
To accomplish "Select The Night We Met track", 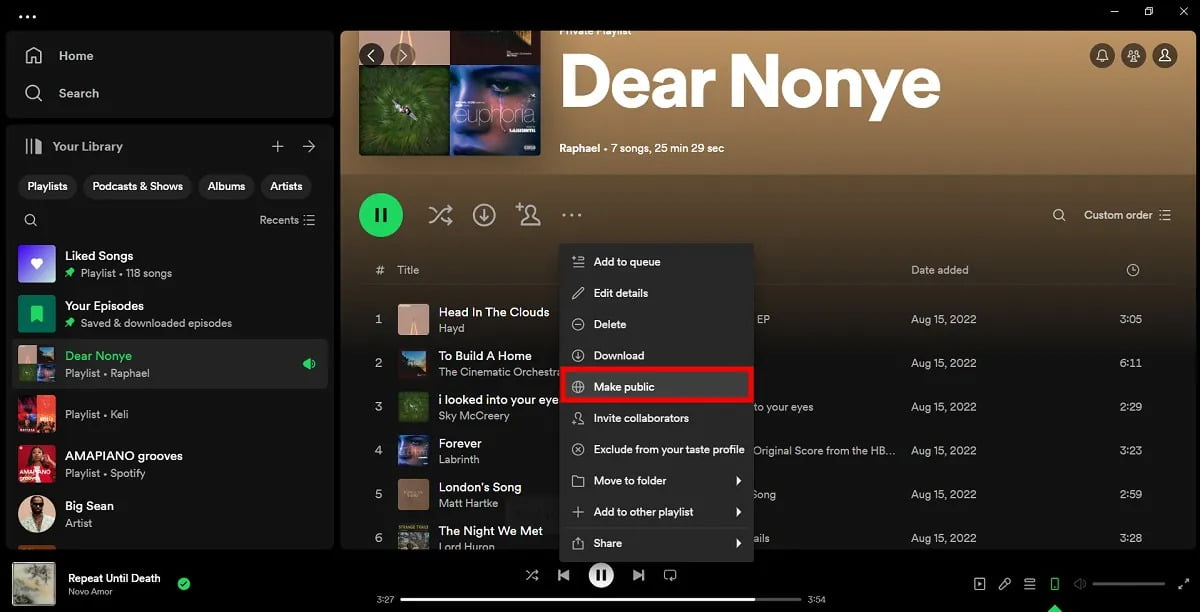I will tap(491, 531).
